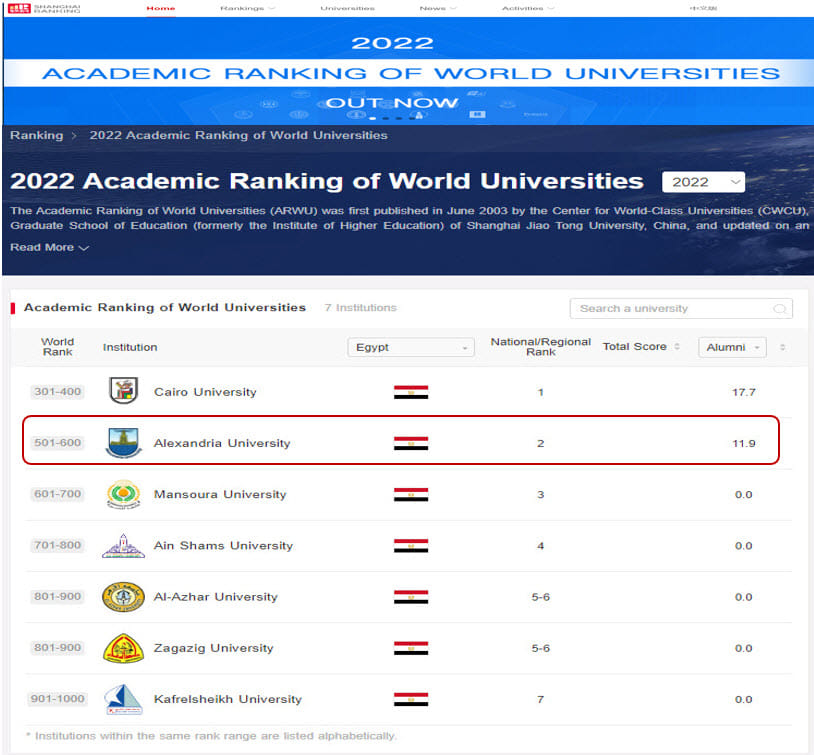Click the Kafrelsheikh University sailboat logo
Image resolution: width=814 pixels, height=755 pixels.
123,699
